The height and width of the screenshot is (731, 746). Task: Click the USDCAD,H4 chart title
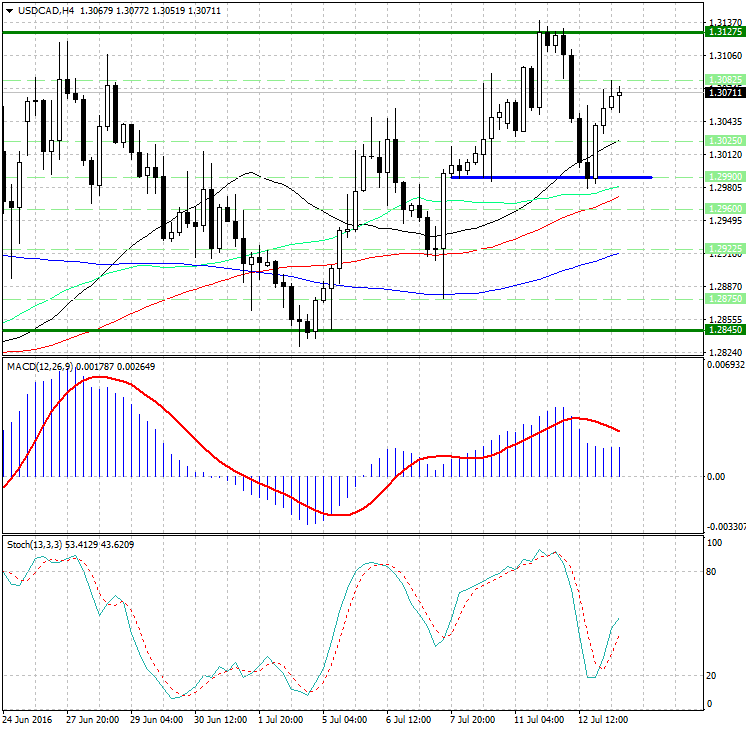40,10
